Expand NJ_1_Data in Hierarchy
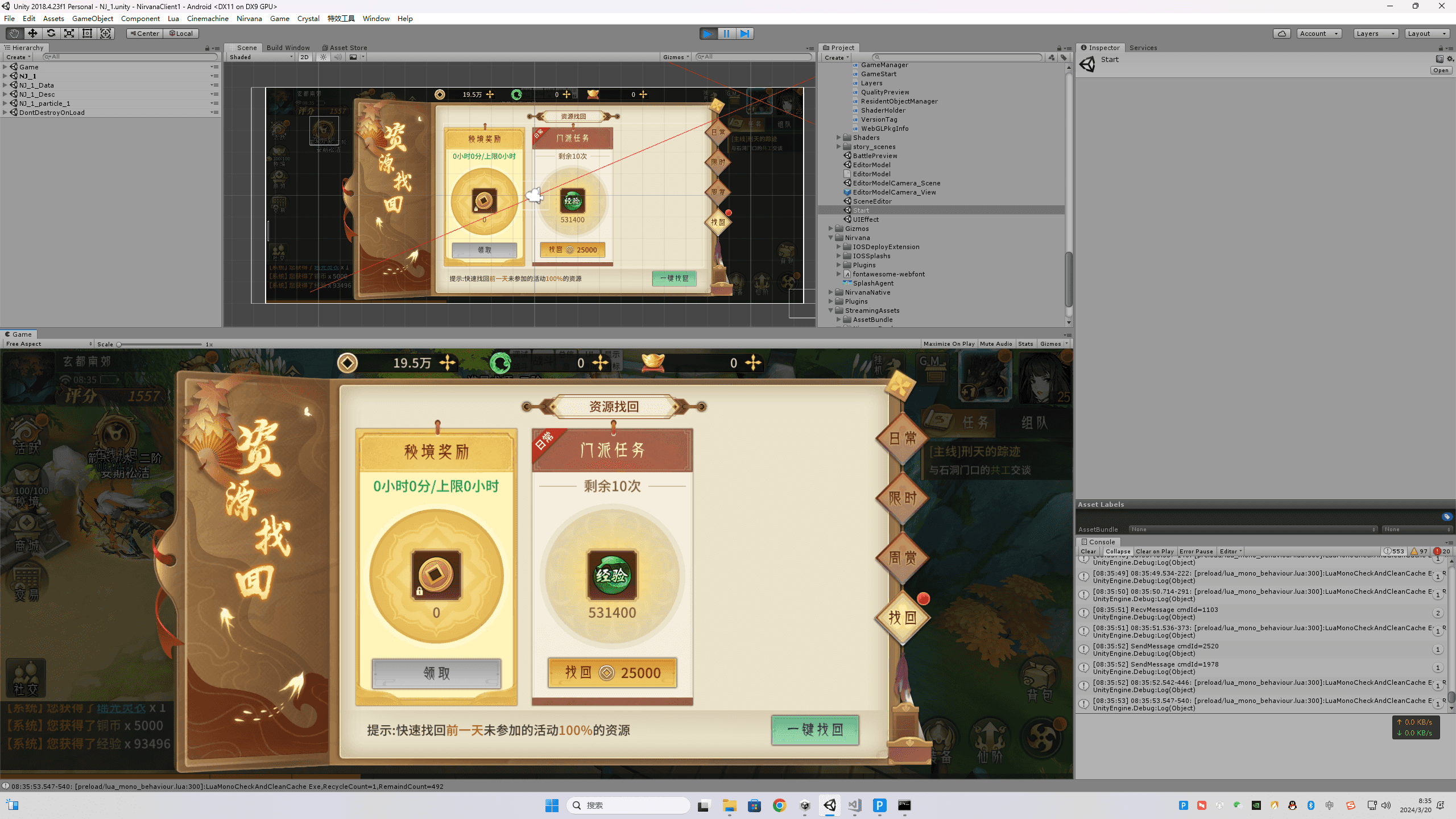 [5, 85]
